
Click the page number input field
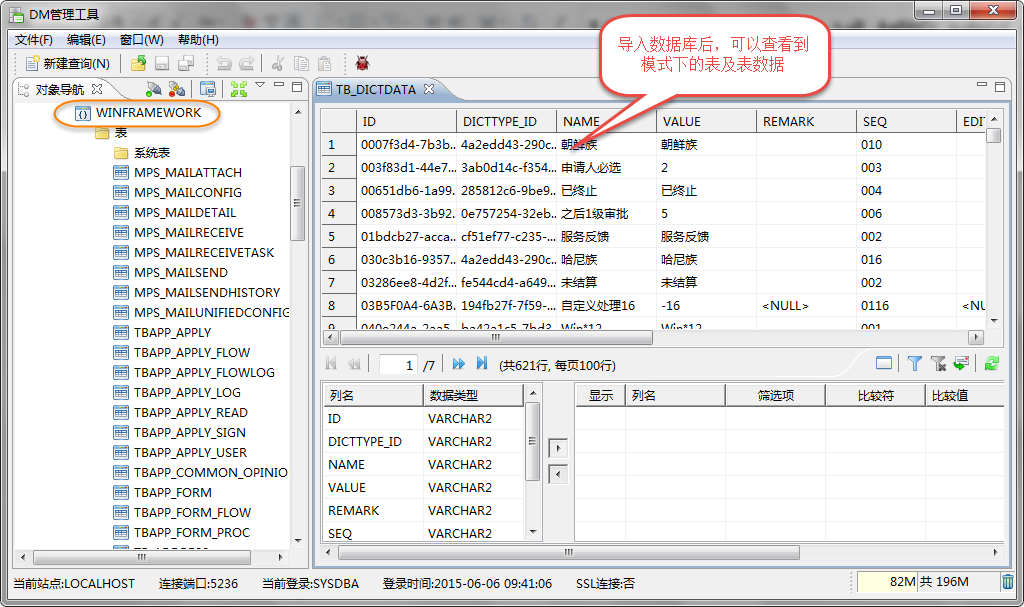(398, 365)
